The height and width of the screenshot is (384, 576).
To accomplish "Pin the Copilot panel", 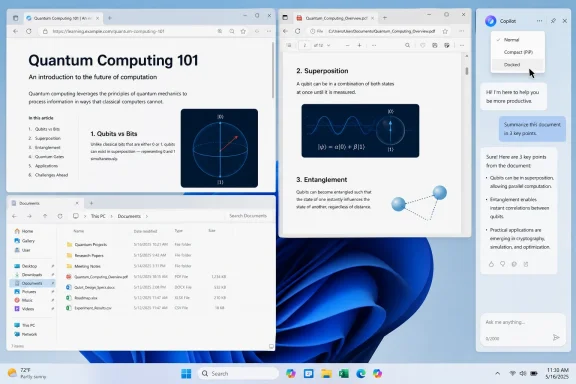I will [553, 21].
